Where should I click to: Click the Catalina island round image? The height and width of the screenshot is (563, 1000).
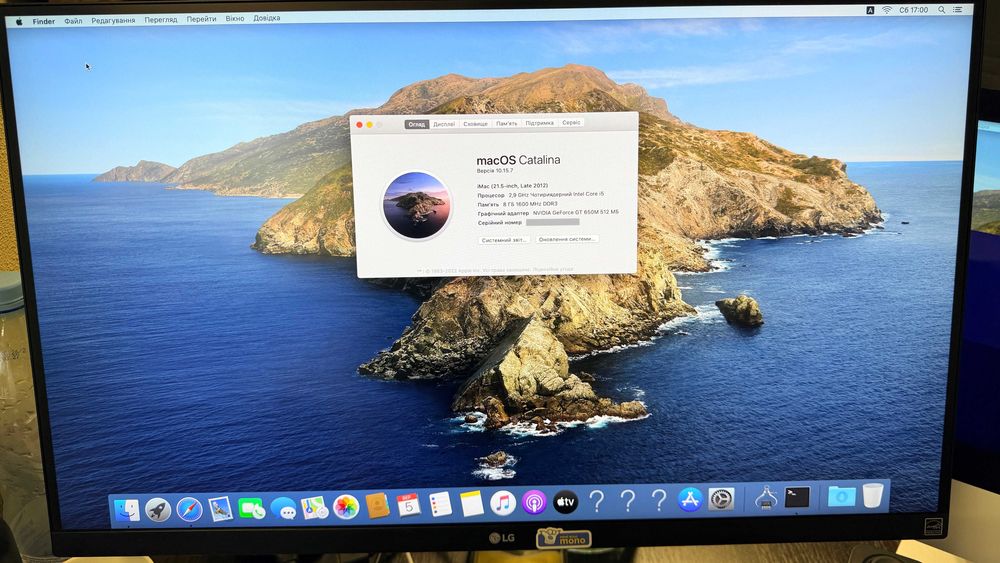pos(416,205)
